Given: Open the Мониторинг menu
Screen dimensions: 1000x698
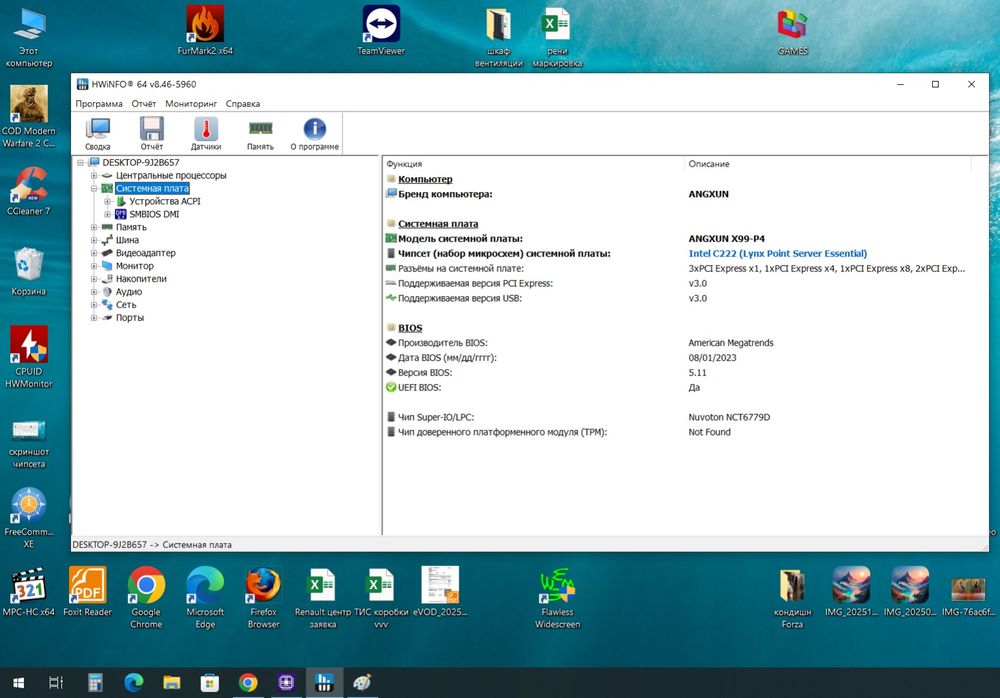Looking at the screenshot, I should [191, 103].
